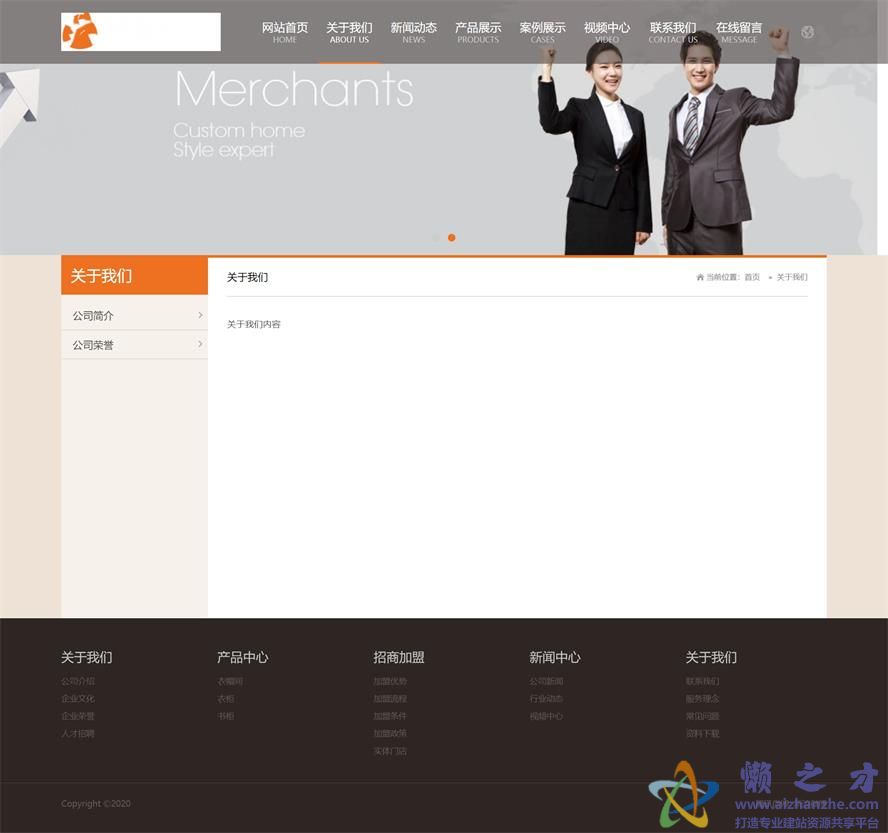Select the first carousel indicator dot
888x833 pixels.
click(x=435, y=238)
